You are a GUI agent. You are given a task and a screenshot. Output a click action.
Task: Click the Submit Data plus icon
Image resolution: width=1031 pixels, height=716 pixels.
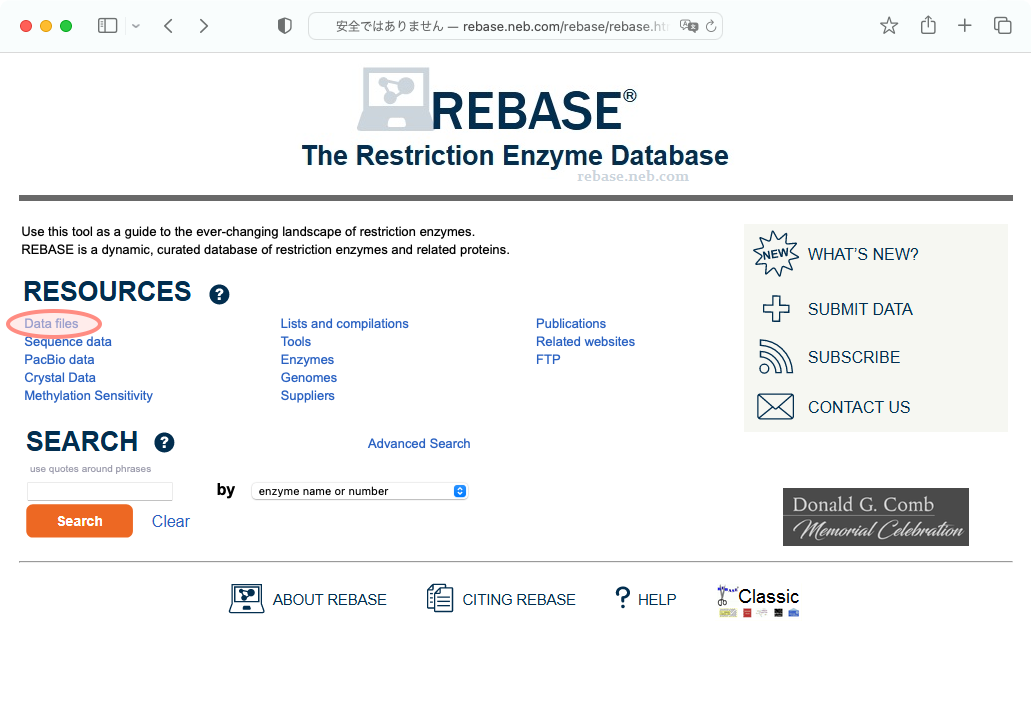[x=776, y=308]
